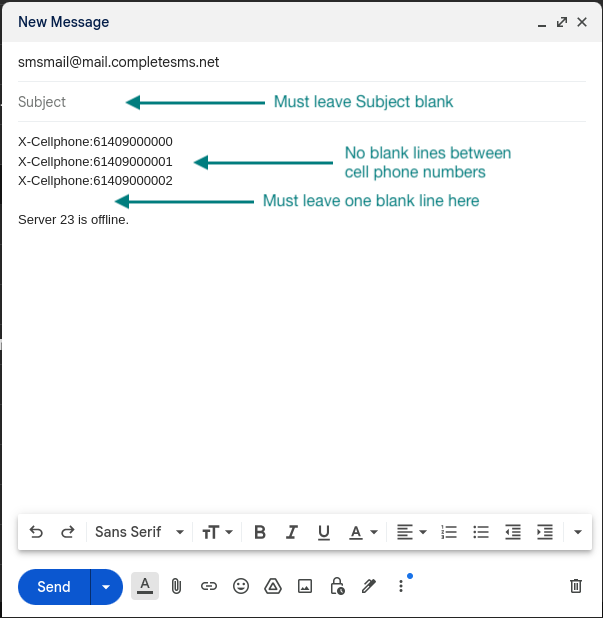Toggle confidential mode lock icon

click(337, 586)
